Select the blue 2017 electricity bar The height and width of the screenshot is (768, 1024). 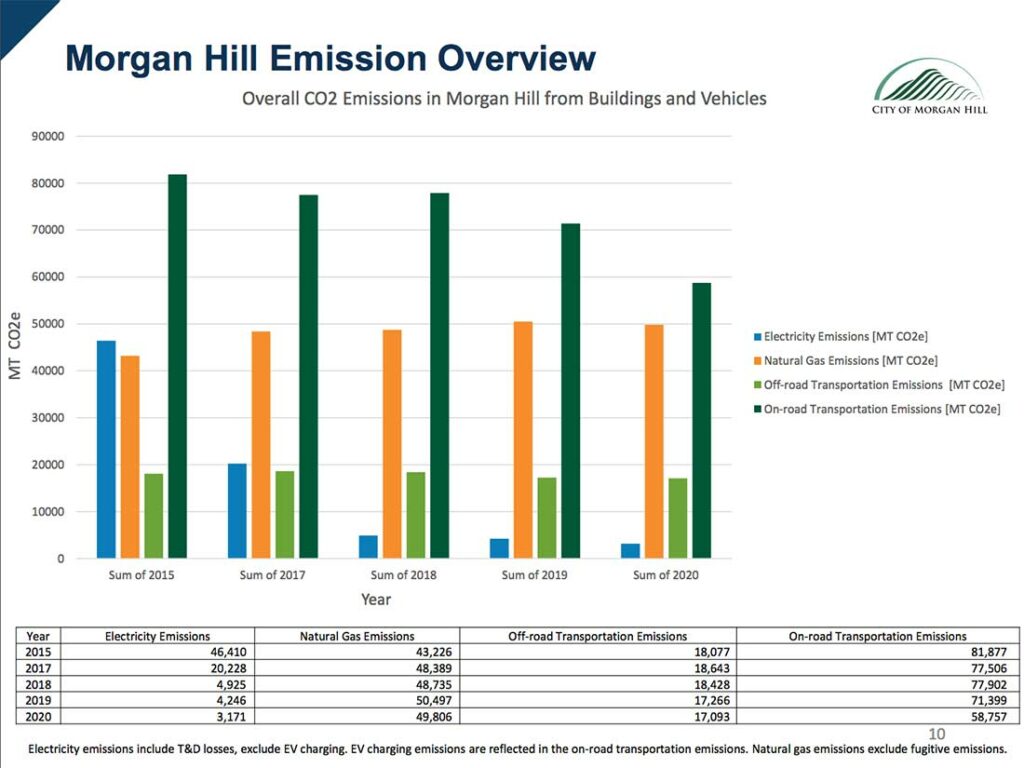(237, 510)
